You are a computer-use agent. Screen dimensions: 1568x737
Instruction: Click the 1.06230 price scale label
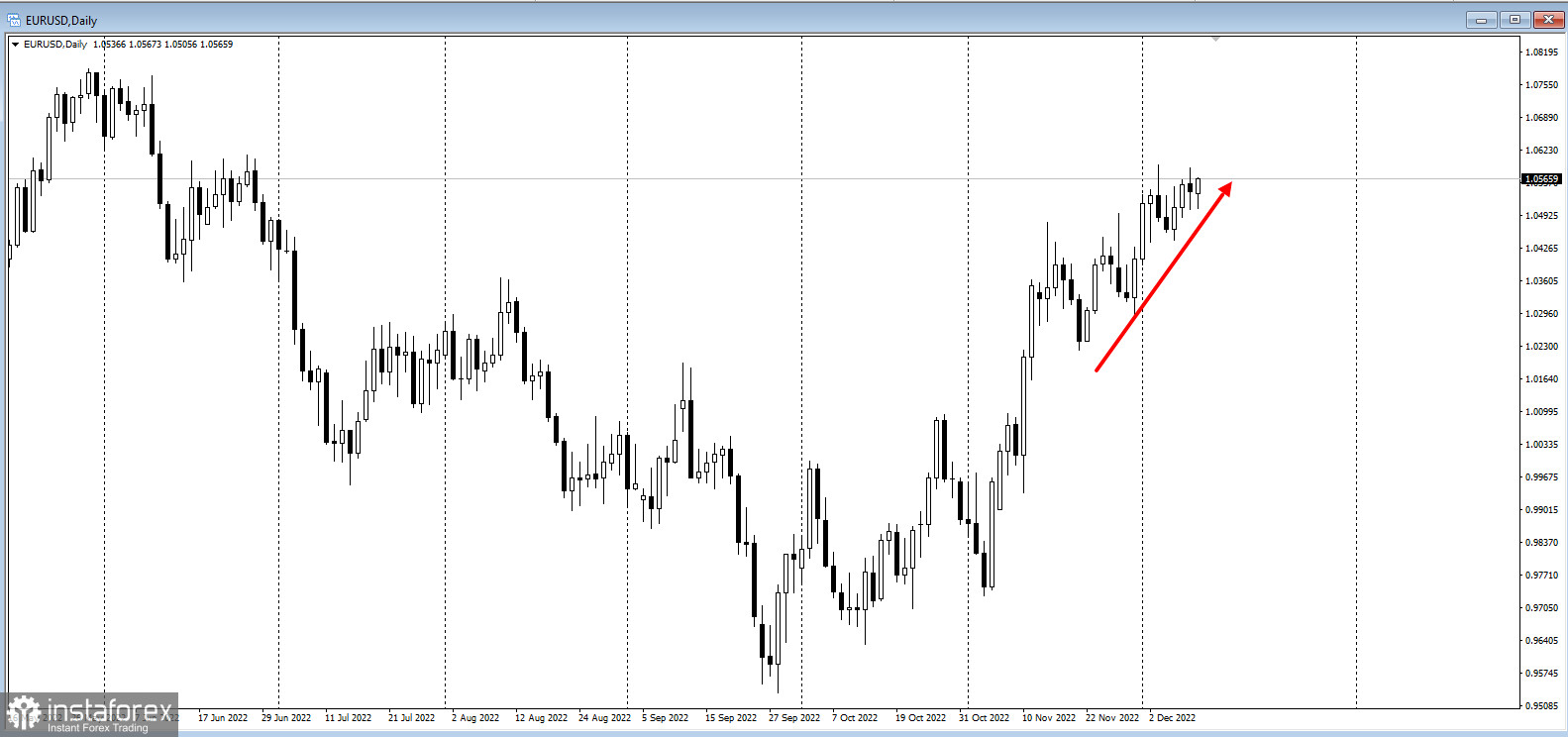[x=1541, y=151]
